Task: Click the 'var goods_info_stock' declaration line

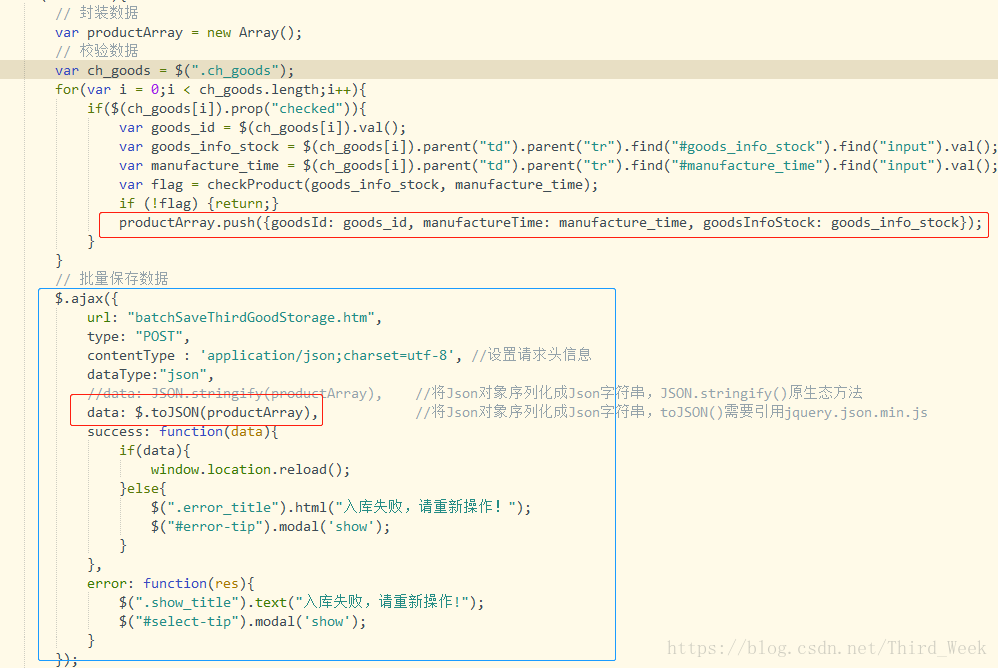Action: click(558, 147)
